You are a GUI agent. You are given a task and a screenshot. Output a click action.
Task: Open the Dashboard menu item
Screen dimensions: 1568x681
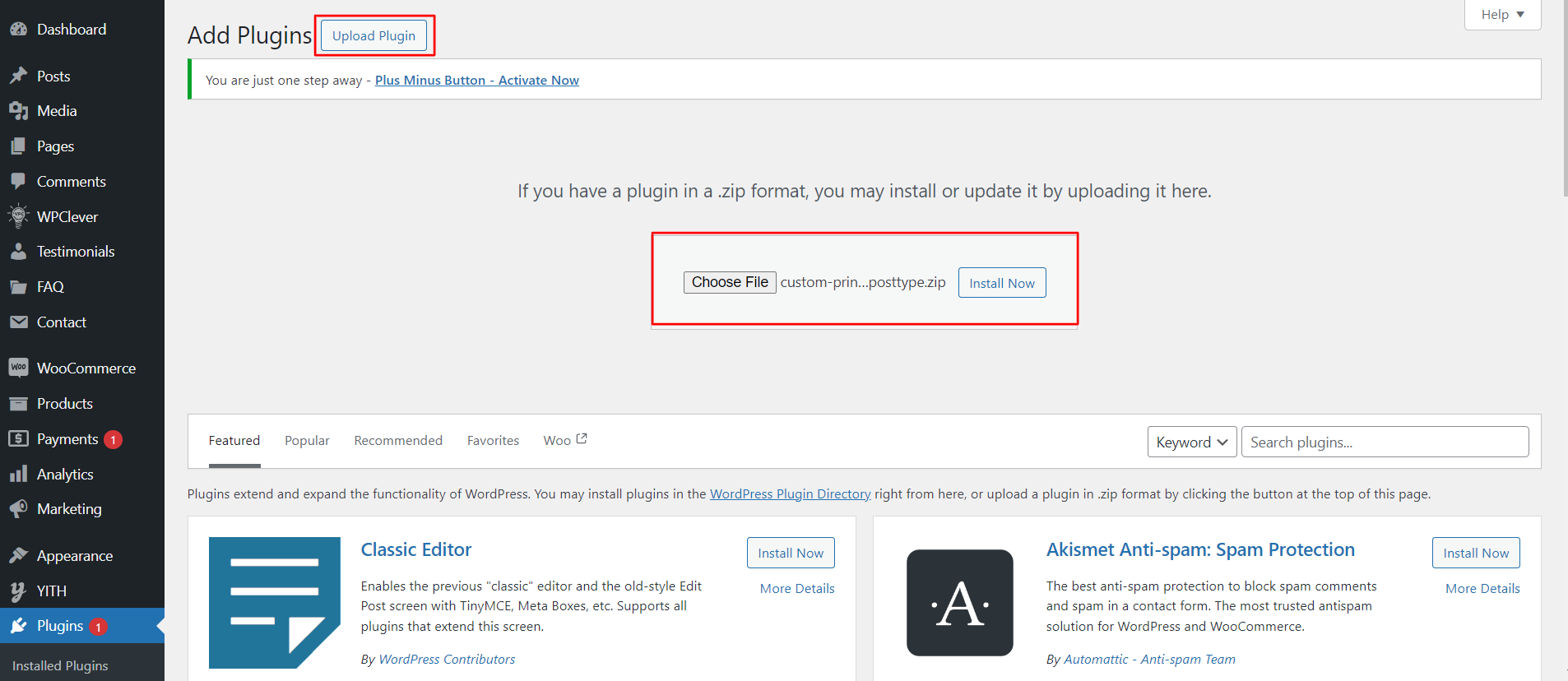coord(82,30)
